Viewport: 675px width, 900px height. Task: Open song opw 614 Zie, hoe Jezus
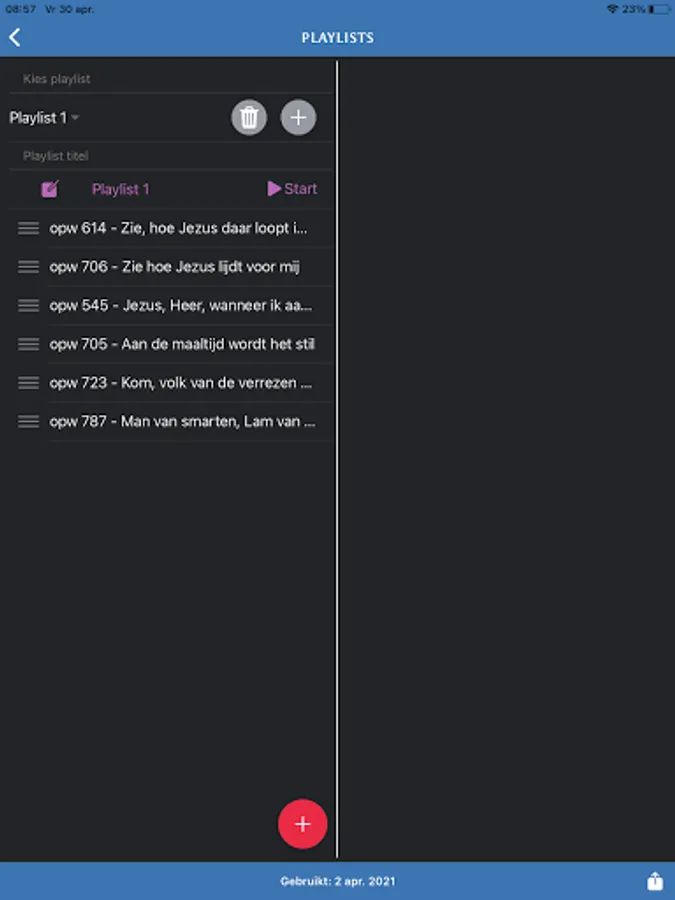point(179,228)
